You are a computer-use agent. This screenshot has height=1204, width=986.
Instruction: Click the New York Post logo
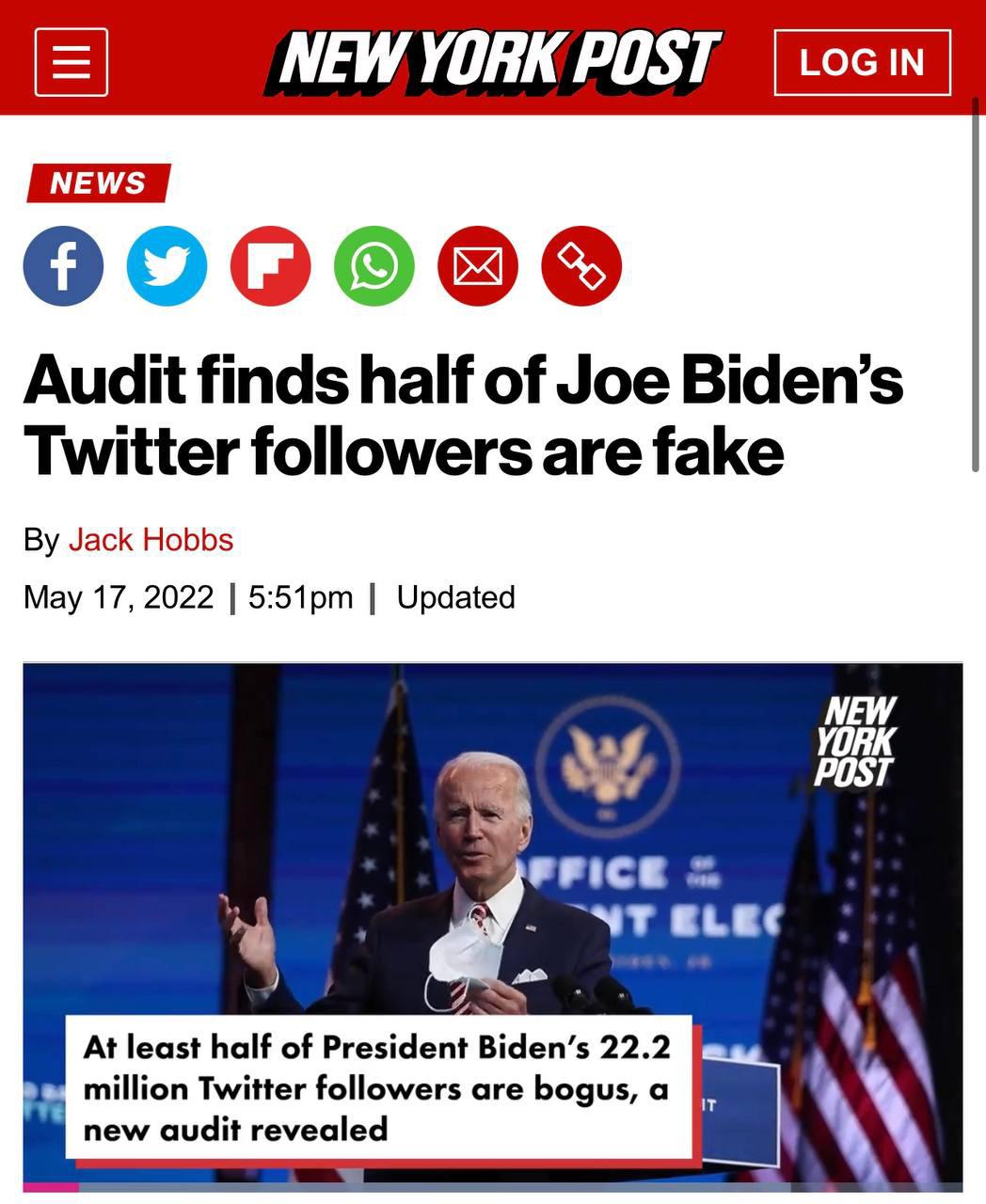pos(493,62)
